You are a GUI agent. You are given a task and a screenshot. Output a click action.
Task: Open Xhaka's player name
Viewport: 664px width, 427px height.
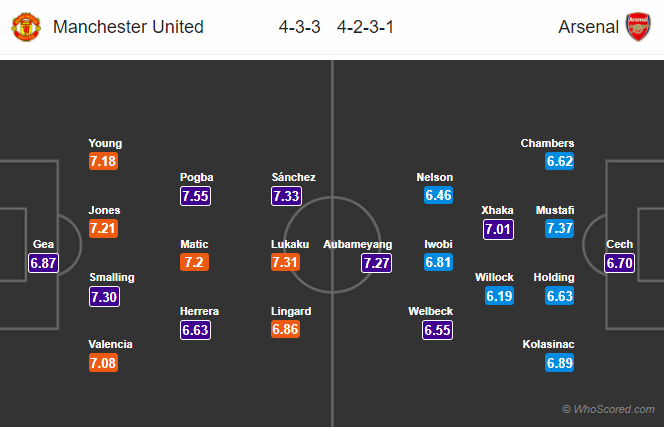[x=497, y=210]
